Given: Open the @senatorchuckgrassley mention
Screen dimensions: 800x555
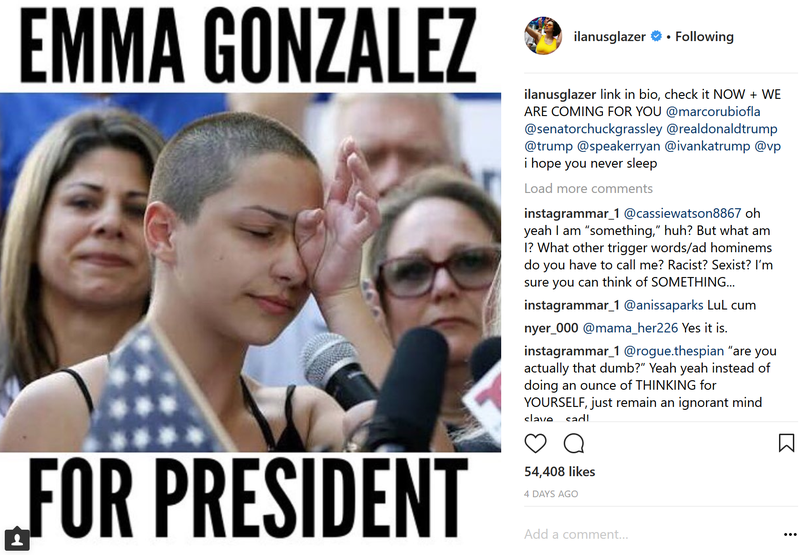Looking at the screenshot, I should point(593,129).
